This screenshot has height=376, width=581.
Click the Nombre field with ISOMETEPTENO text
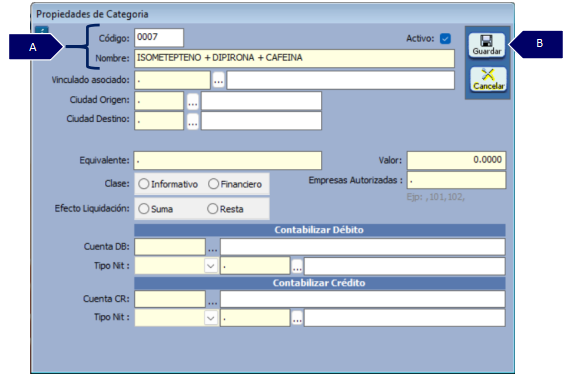[x=295, y=58]
